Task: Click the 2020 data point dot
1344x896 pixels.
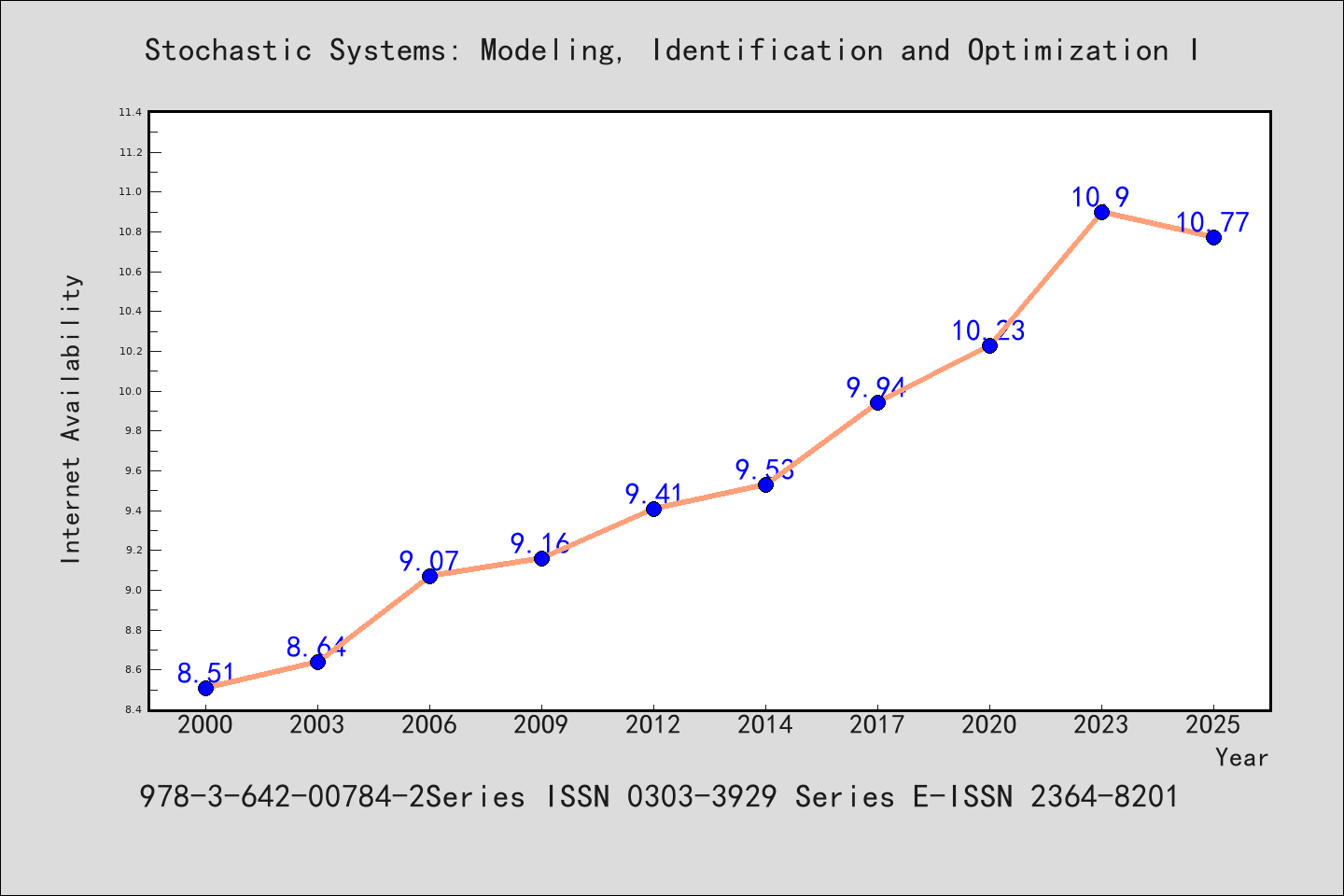Action: [x=989, y=345]
